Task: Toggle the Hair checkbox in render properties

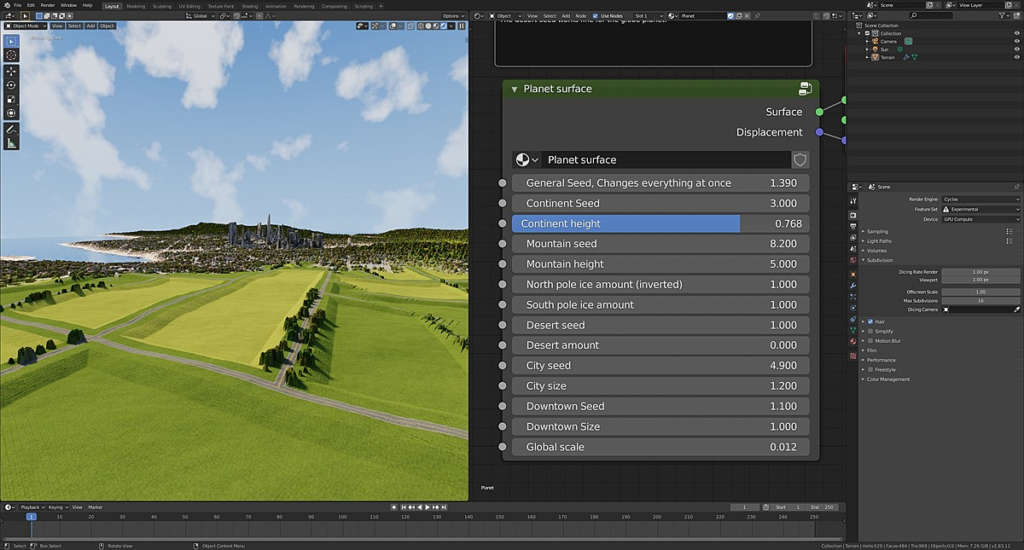Action: pos(871,321)
